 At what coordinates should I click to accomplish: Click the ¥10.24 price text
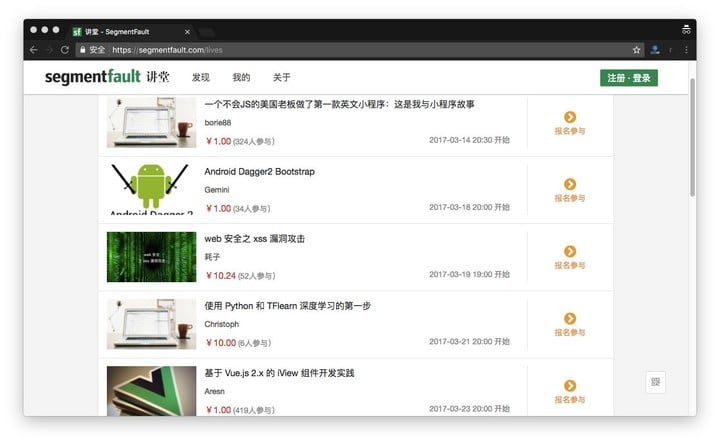coord(220,275)
